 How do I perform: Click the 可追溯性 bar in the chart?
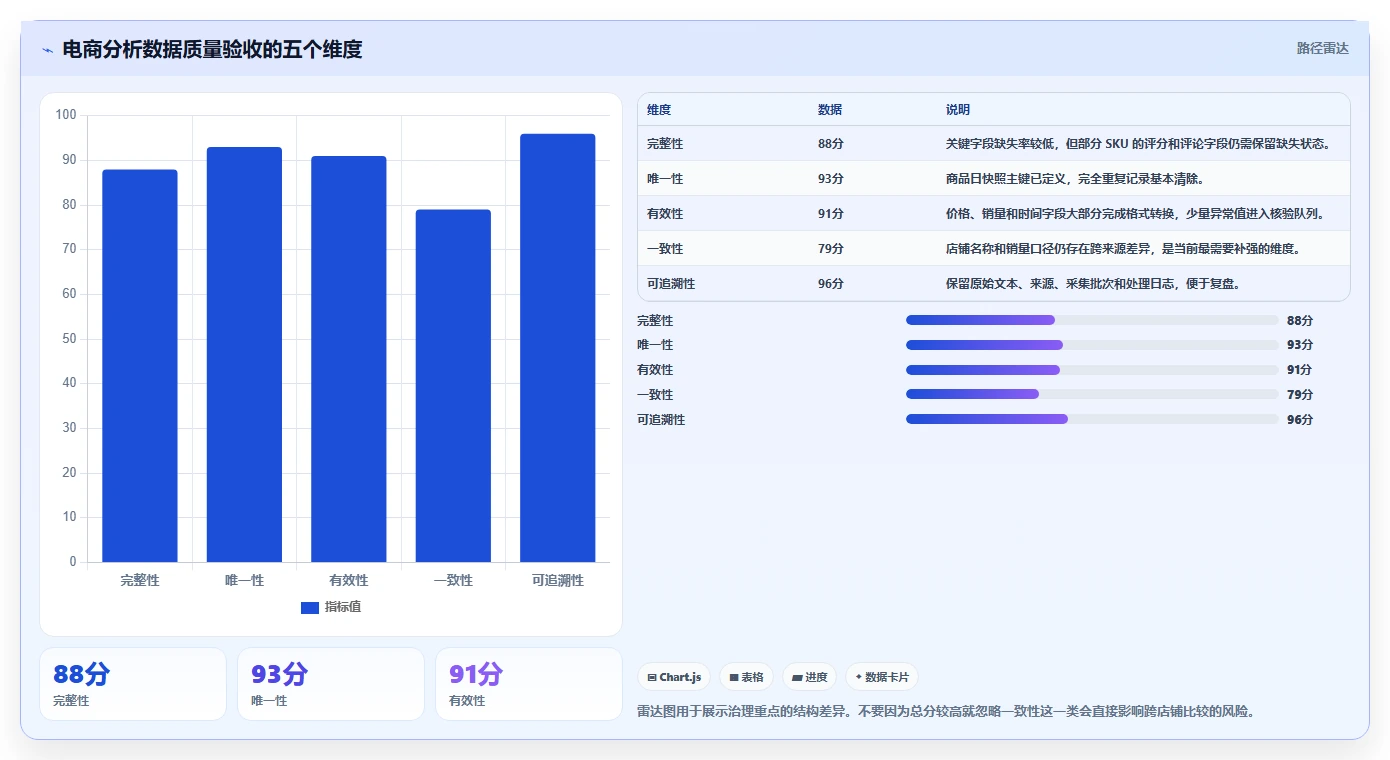click(x=558, y=348)
